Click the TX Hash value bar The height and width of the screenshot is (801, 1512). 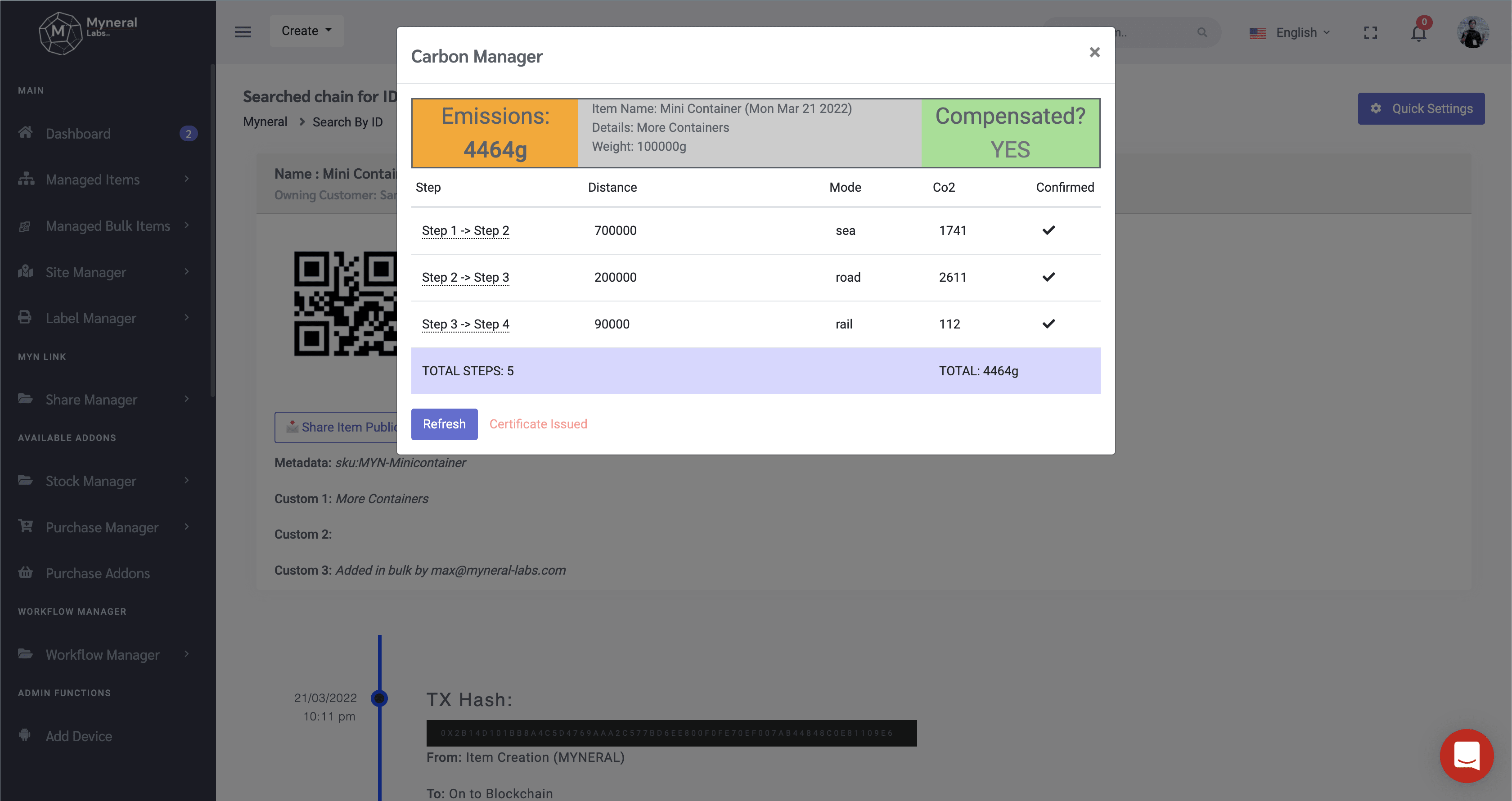pos(671,733)
